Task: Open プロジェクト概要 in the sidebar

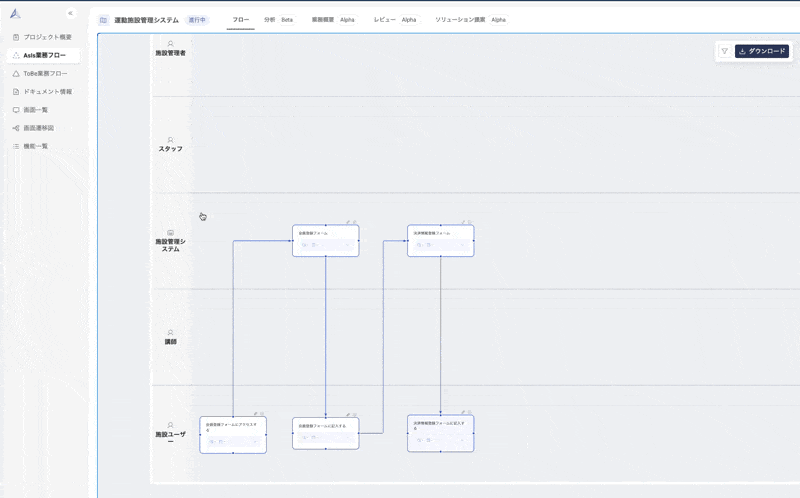Action: [x=43, y=37]
